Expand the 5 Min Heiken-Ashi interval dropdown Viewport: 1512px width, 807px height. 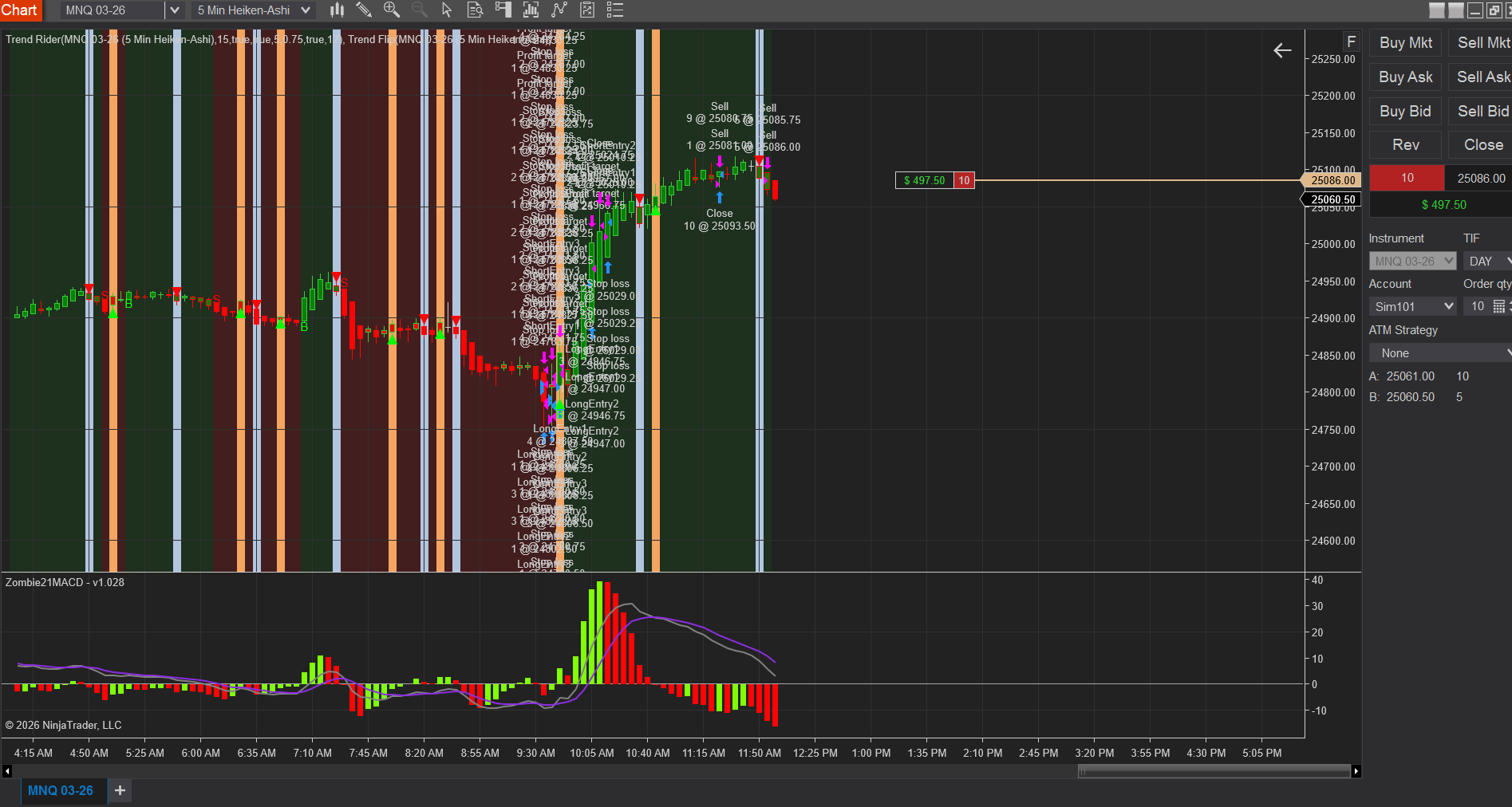tap(305, 10)
